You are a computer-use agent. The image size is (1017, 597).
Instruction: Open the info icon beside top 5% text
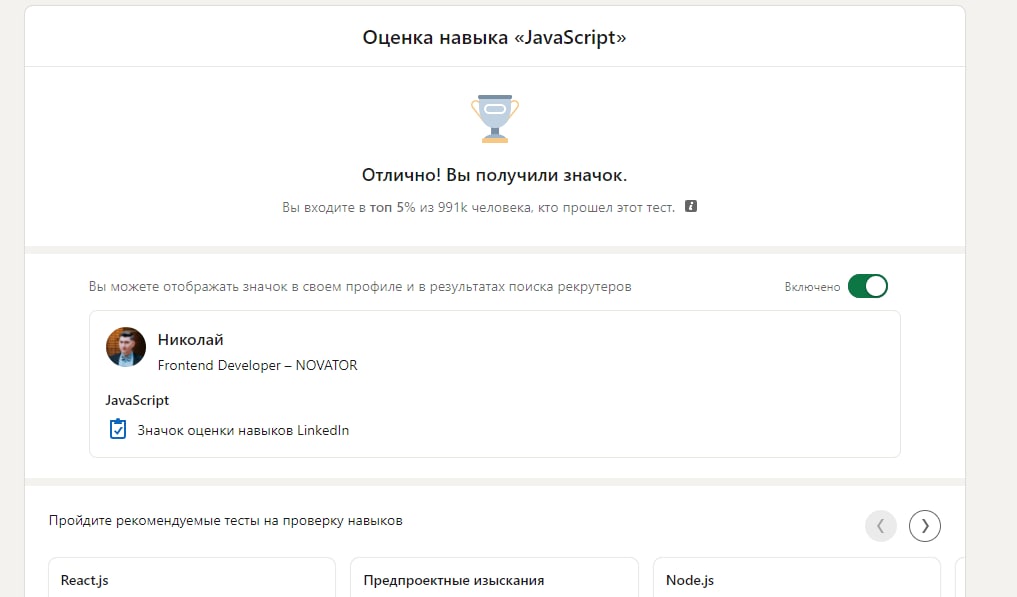[691, 206]
